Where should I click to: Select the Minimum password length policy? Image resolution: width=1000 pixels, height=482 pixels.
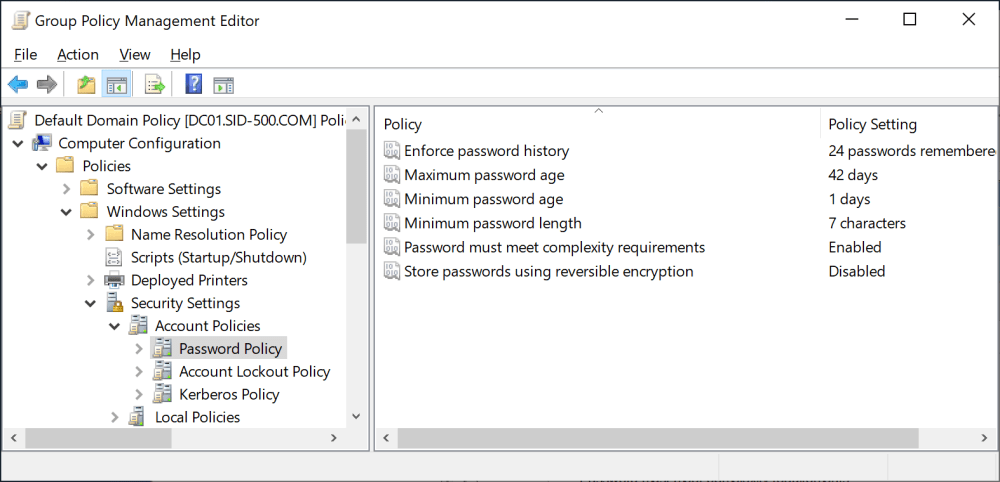[492, 223]
